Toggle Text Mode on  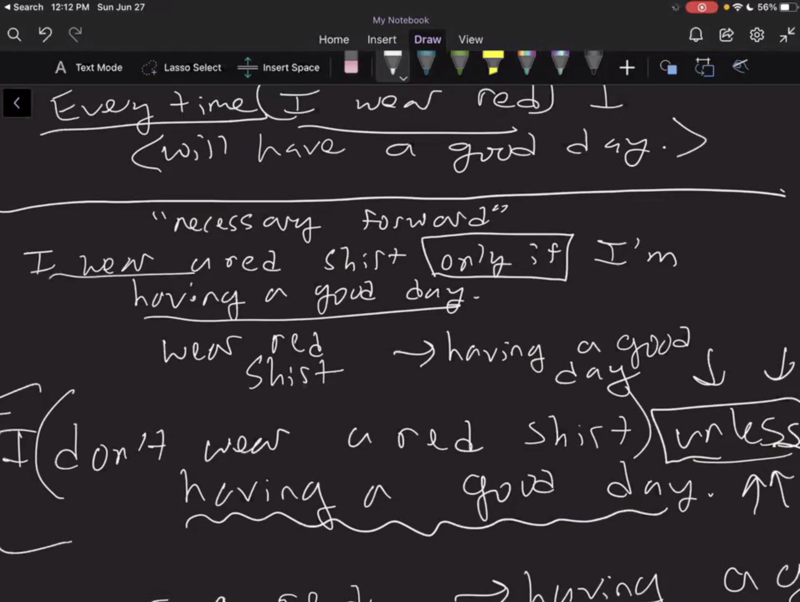pyautogui.click(x=88, y=67)
